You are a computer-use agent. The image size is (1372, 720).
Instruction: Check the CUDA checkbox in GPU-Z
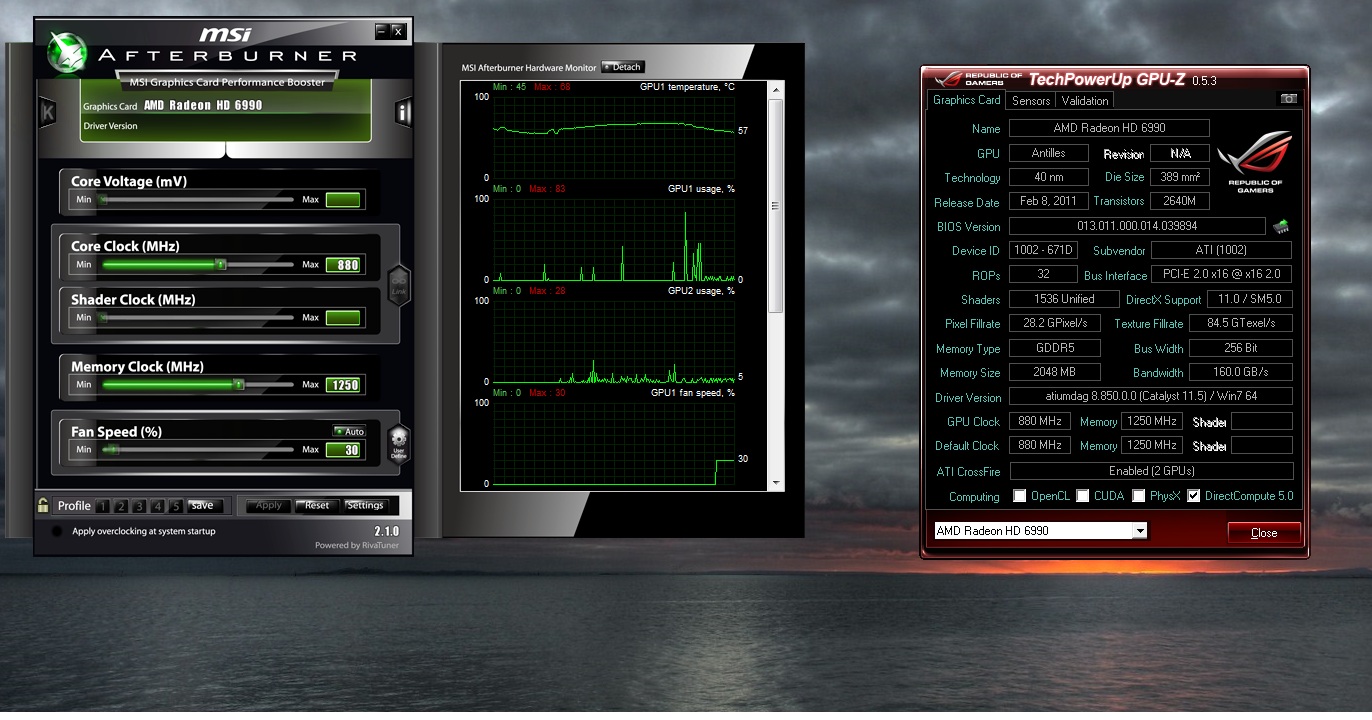pos(1083,496)
